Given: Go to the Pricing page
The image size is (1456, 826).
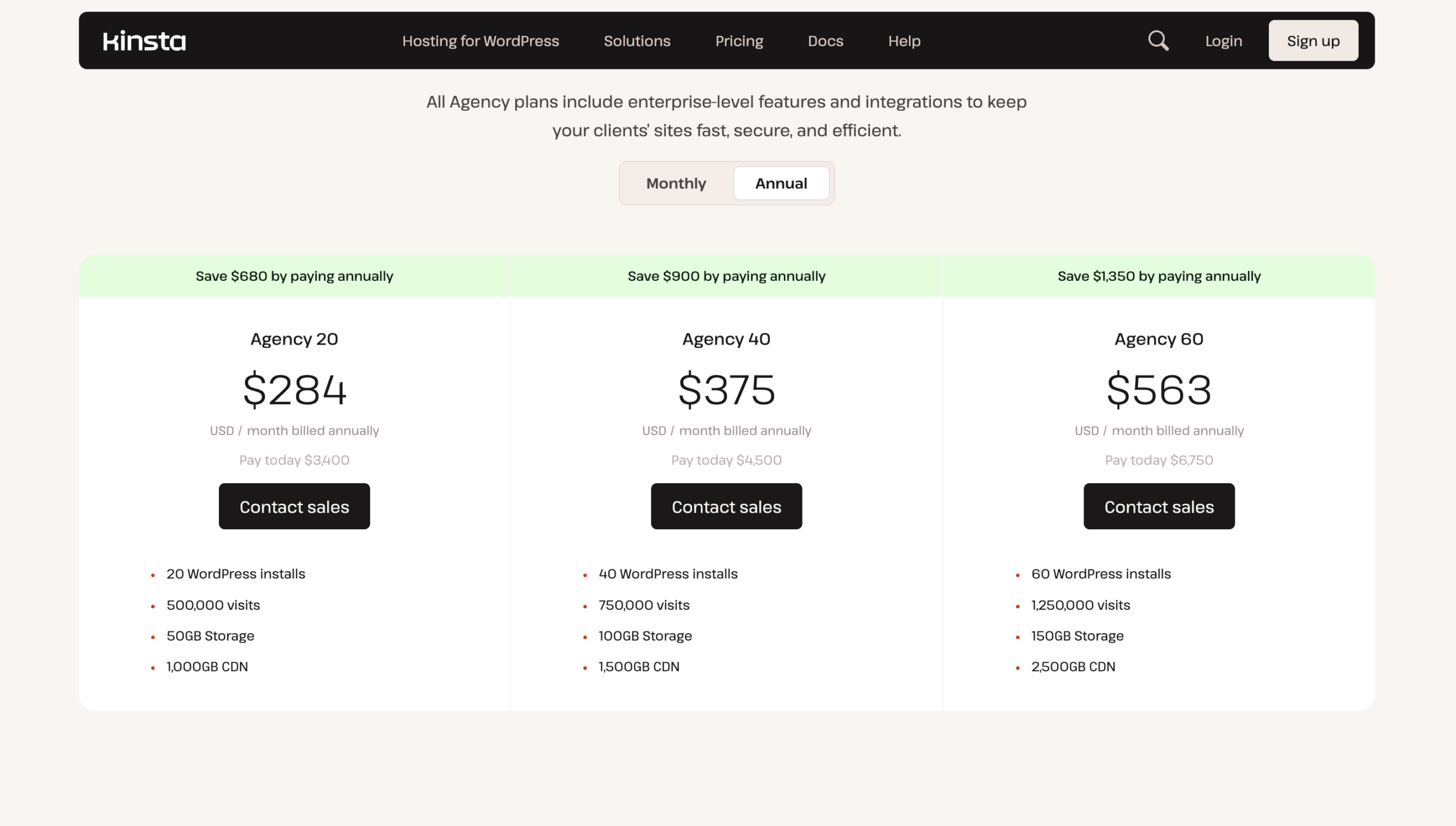Looking at the screenshot, I should coord(739,41).
